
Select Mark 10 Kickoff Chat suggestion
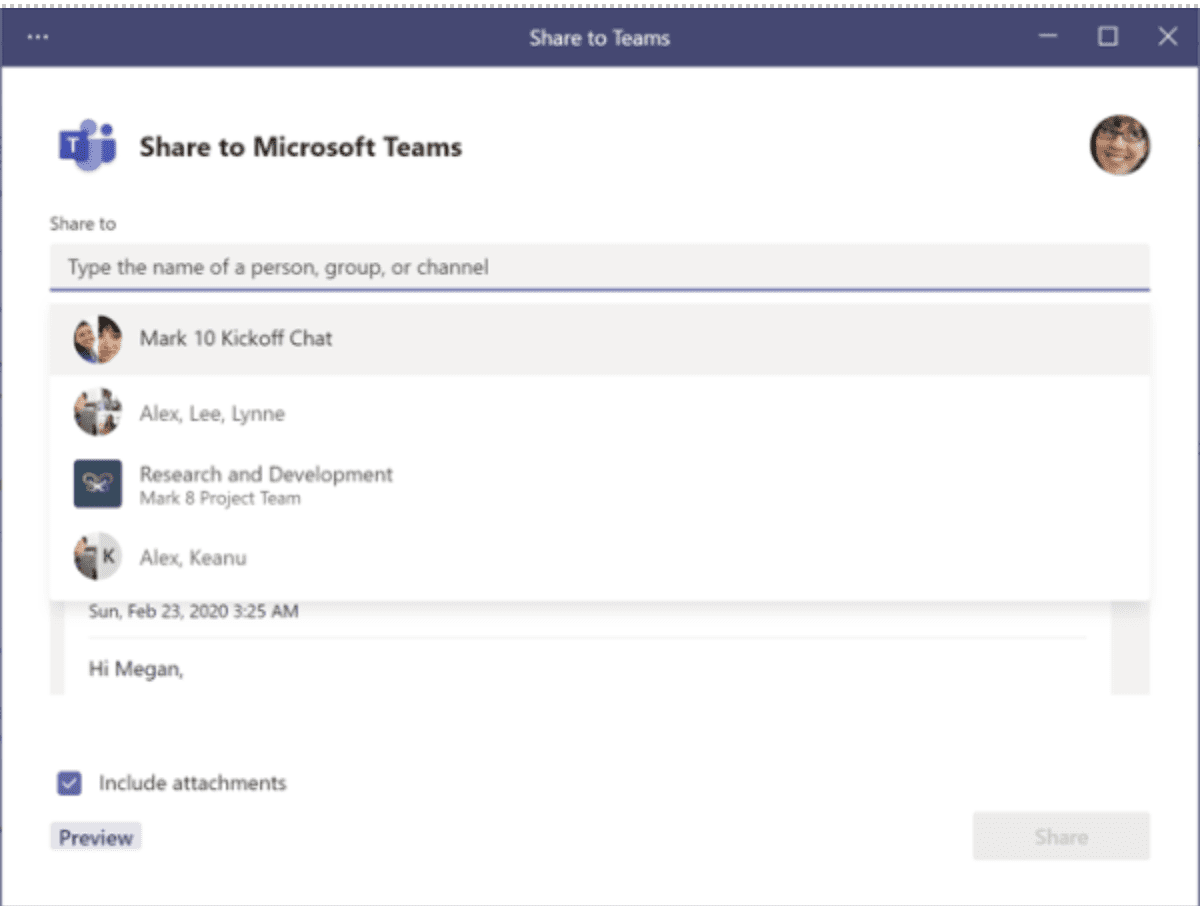(x=600, y=339)
